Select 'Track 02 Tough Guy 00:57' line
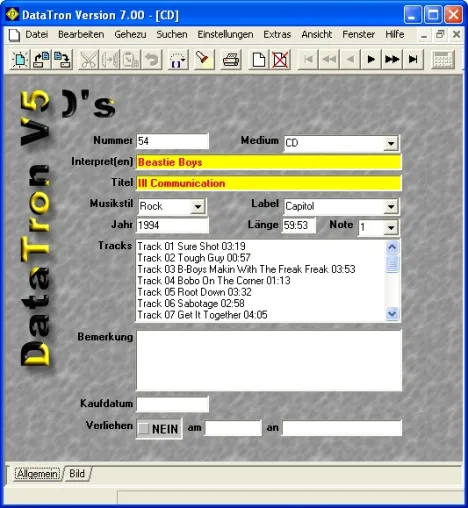 click(194, 258)
